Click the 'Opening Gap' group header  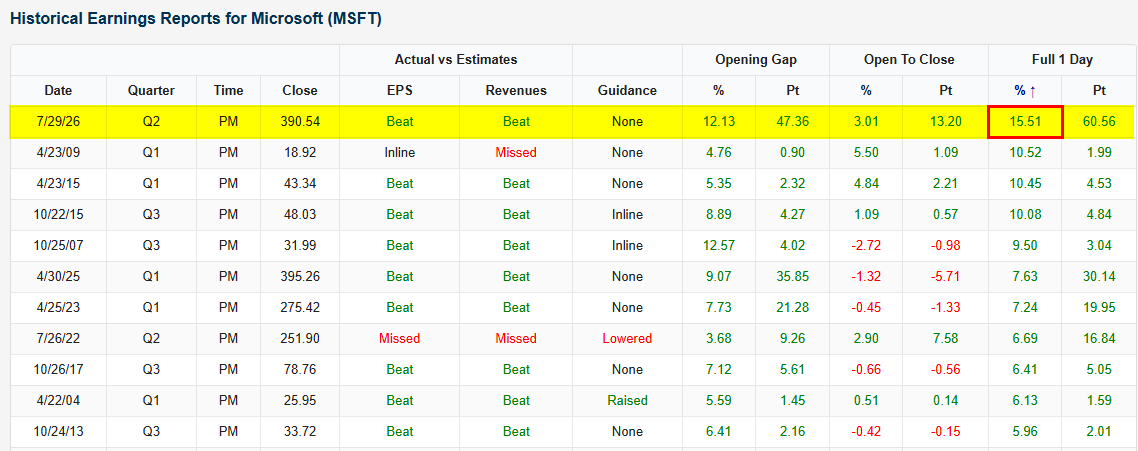click(x=756, y=60)
